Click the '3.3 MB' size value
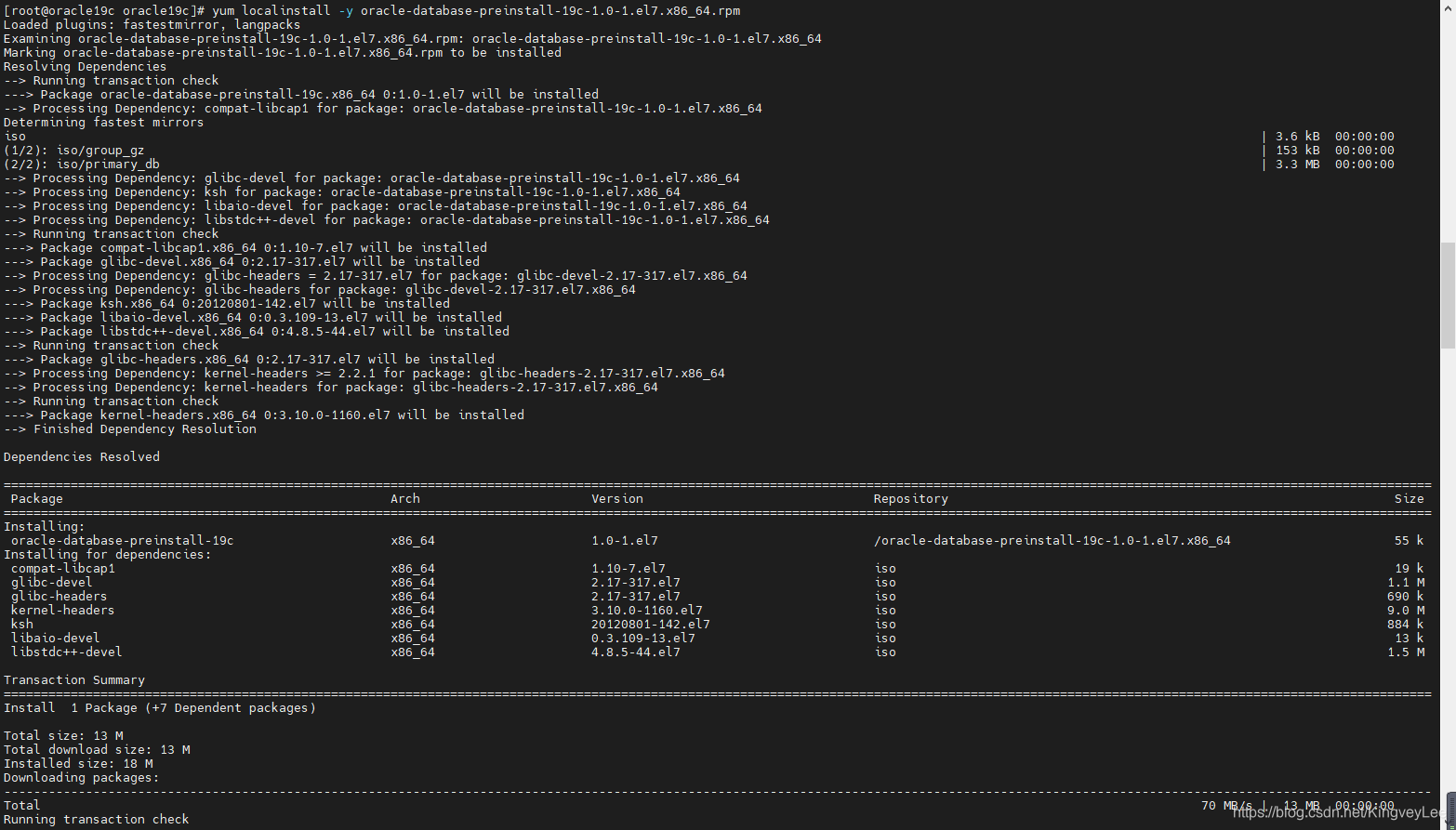This screenshot has height=830, width=1456. (1297, 164)
